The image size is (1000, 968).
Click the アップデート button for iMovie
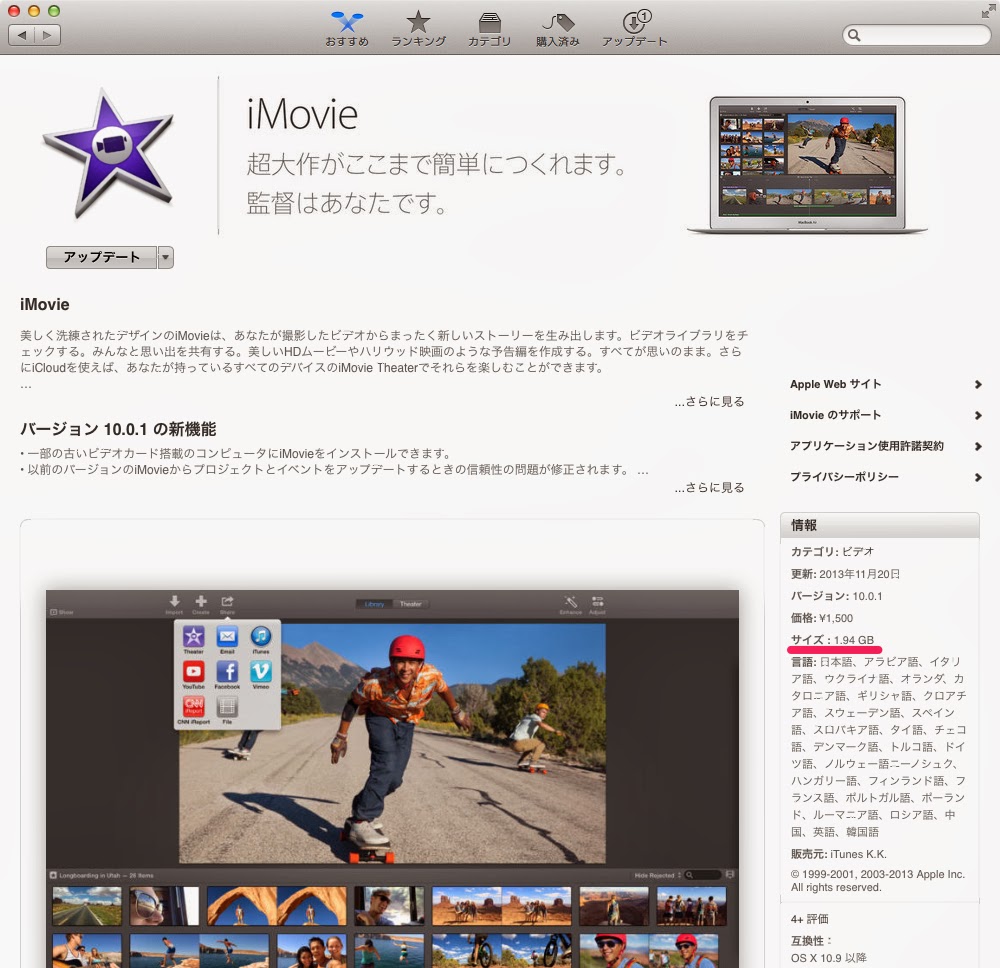(101, 257)
